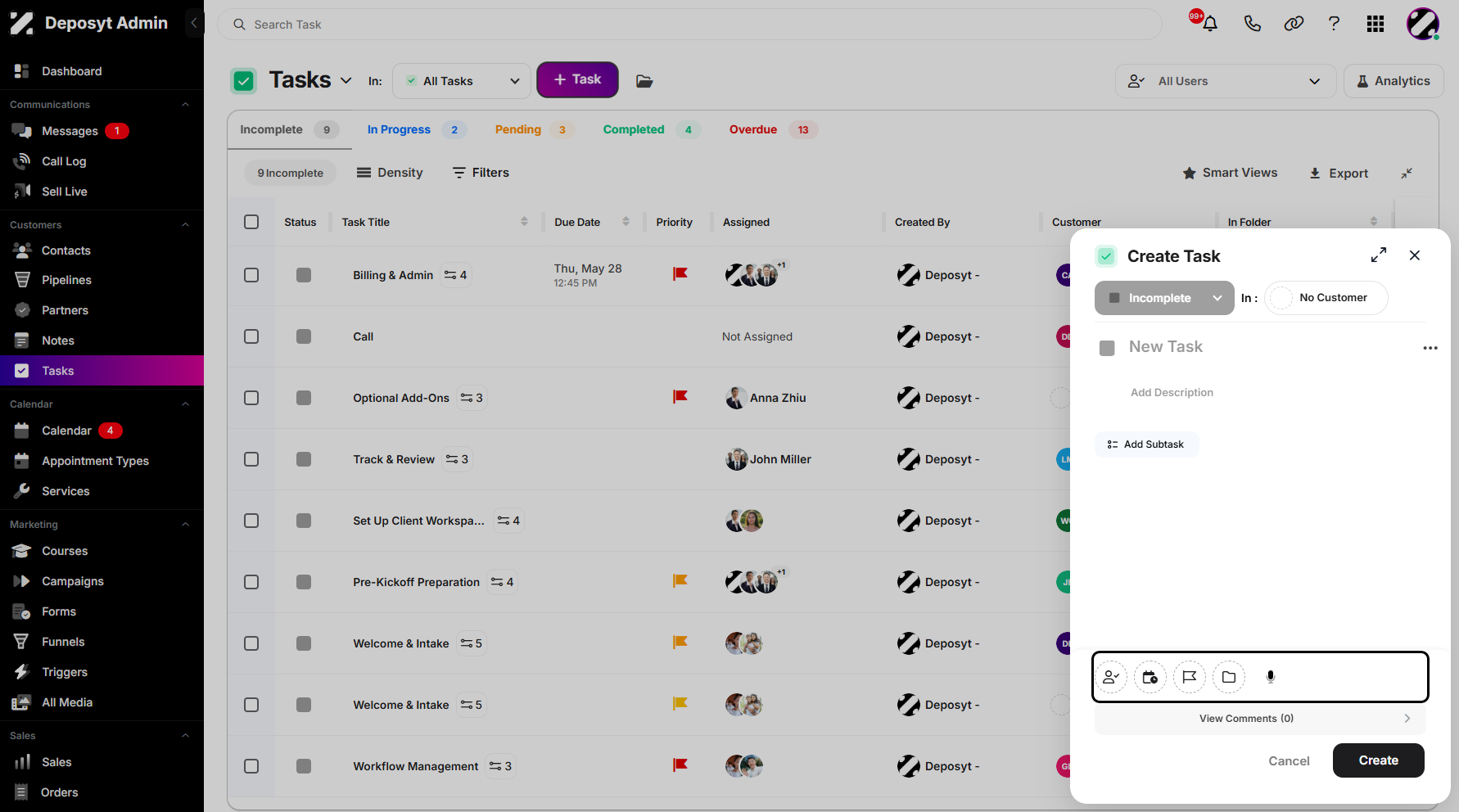This screenshot has width=1459, height=812.
Task: Open the All Tasks dropdown
Action: tap(462, 81)
